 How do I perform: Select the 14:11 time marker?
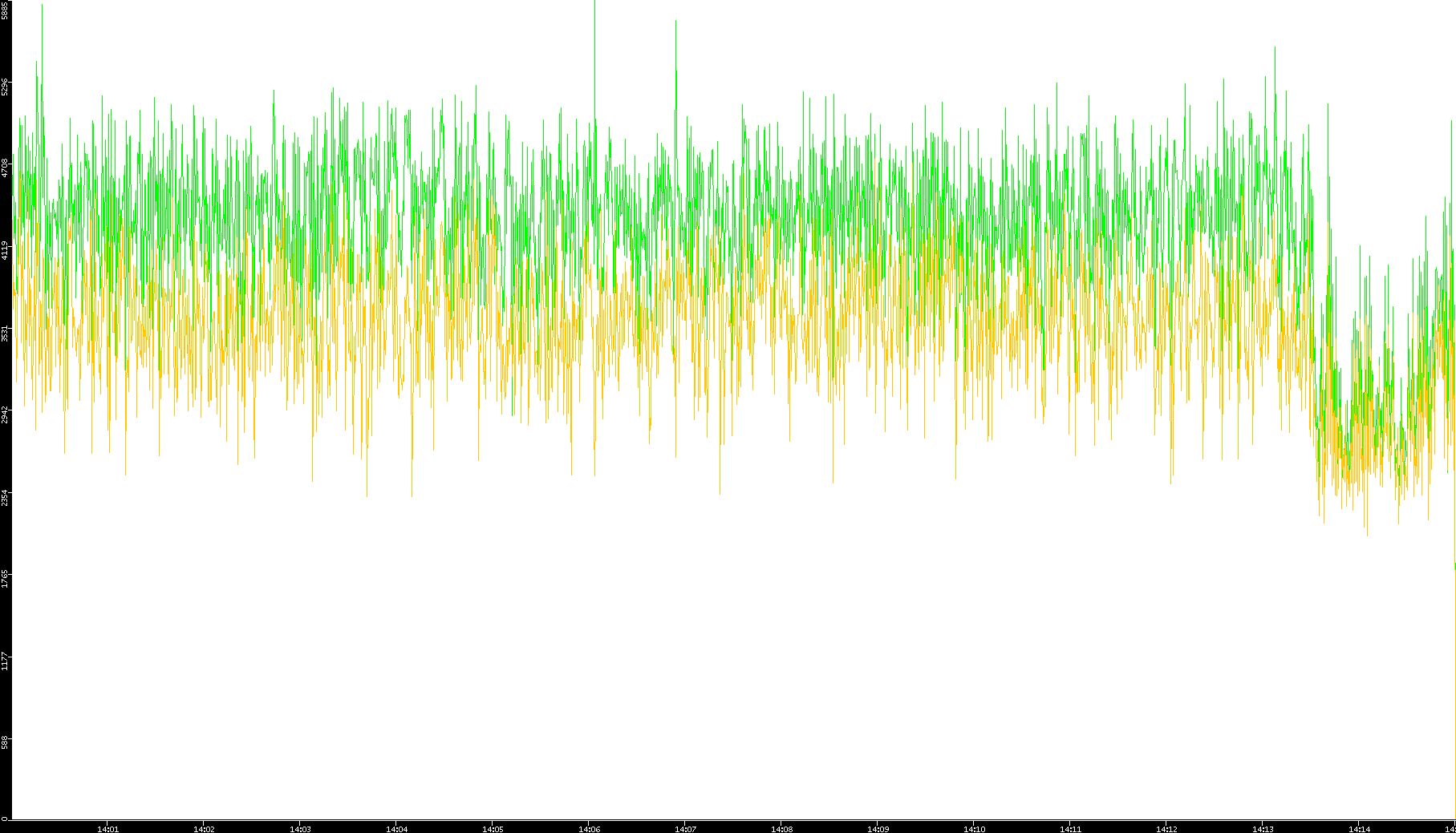click(x=1070, y=829)
